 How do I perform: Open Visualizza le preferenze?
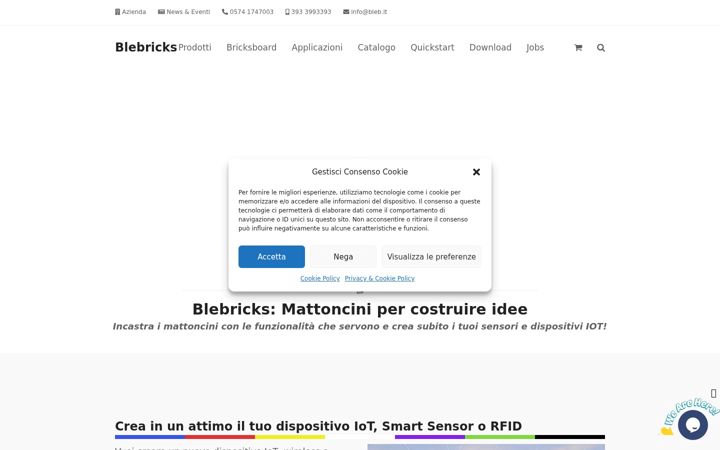(x=431, y=257)
